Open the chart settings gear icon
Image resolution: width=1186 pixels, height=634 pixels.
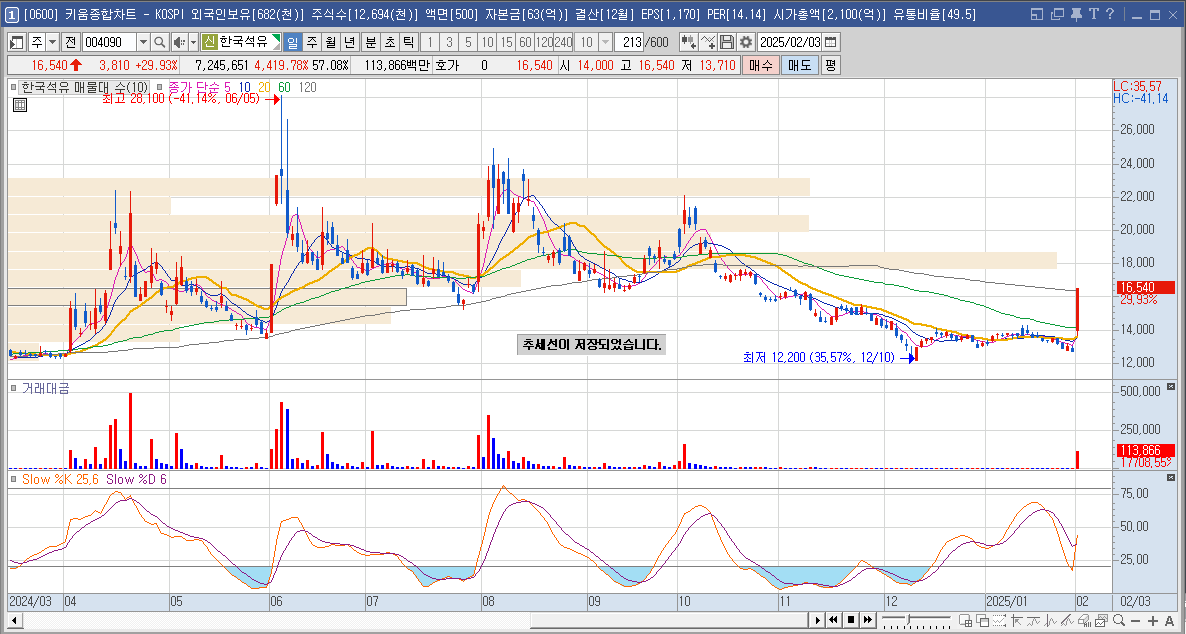[746, 42]
